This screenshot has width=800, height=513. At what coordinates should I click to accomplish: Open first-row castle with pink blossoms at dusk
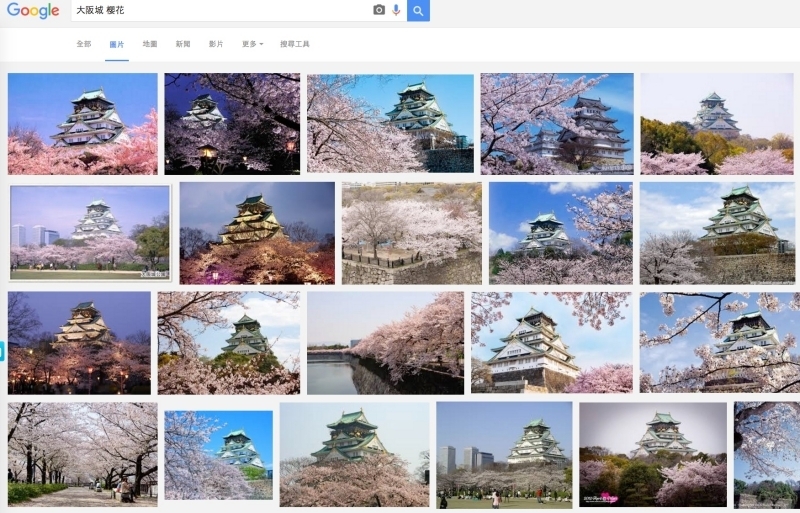click(x=83, y=124)
